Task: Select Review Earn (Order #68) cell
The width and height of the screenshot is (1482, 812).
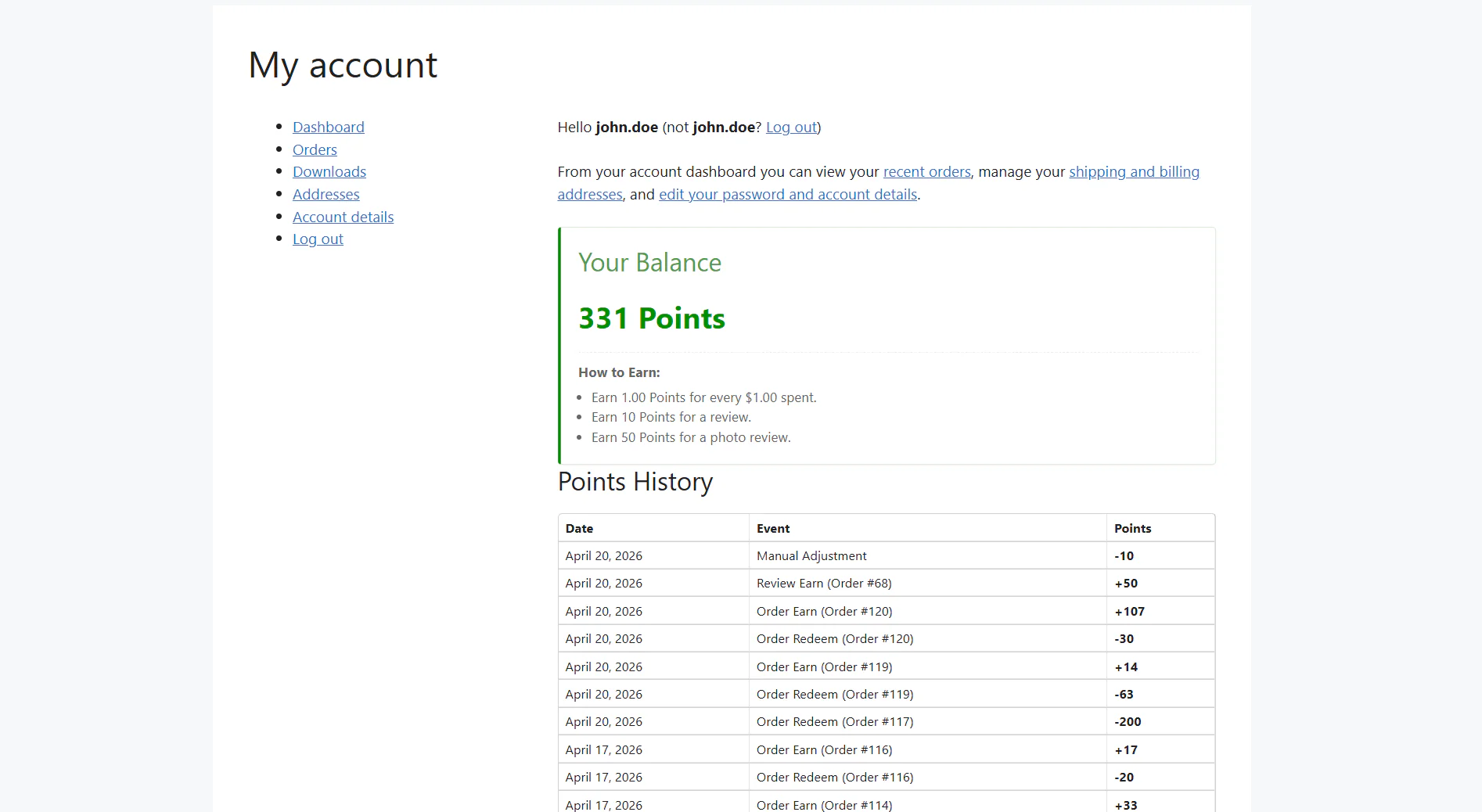Action: click(927, 583)
